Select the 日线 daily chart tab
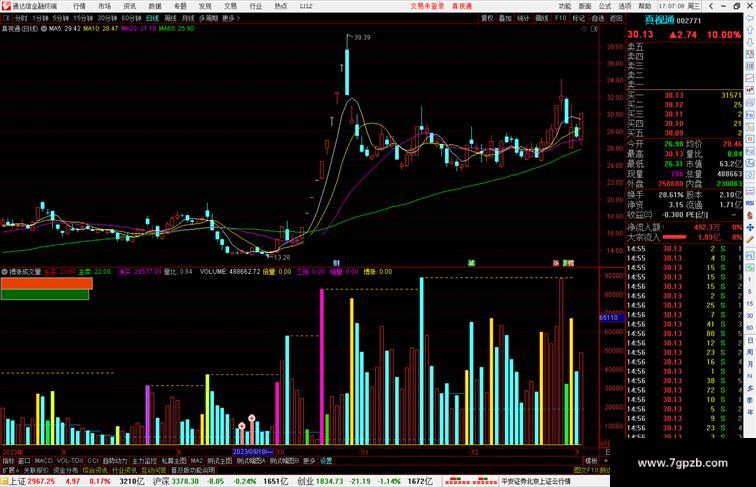The width and height of the screenshot is (756, 487). 152,18
